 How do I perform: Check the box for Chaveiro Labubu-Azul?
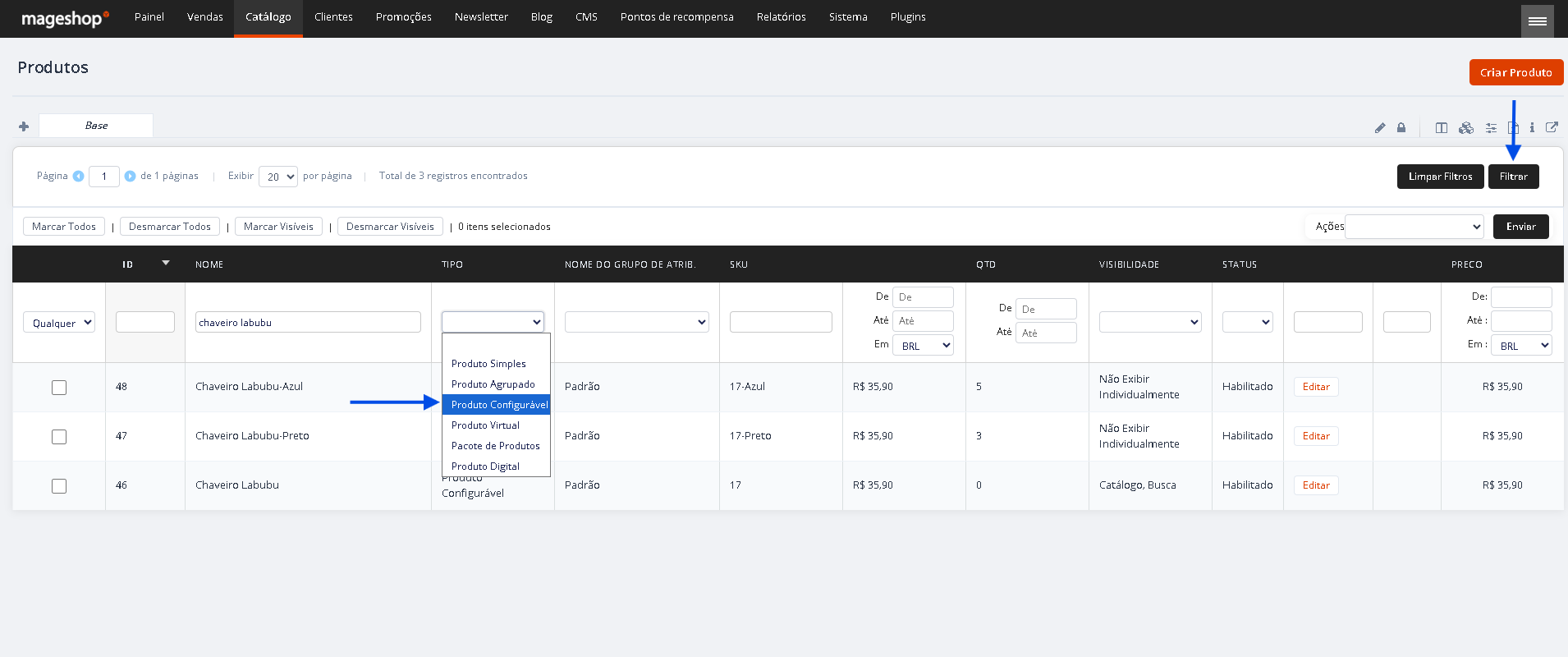pos(59,388)
